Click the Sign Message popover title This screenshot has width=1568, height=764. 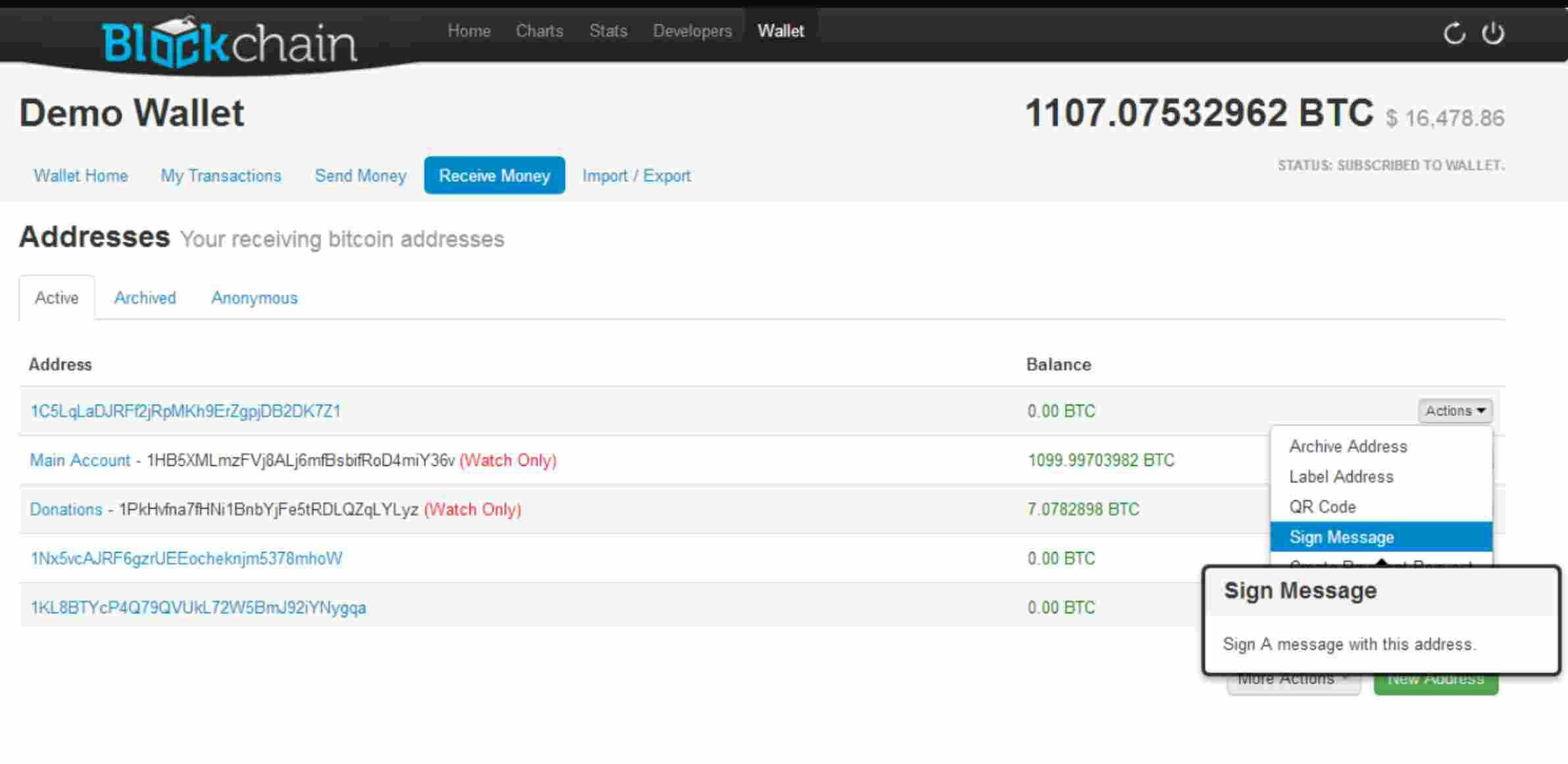(x=1300, y=591)
